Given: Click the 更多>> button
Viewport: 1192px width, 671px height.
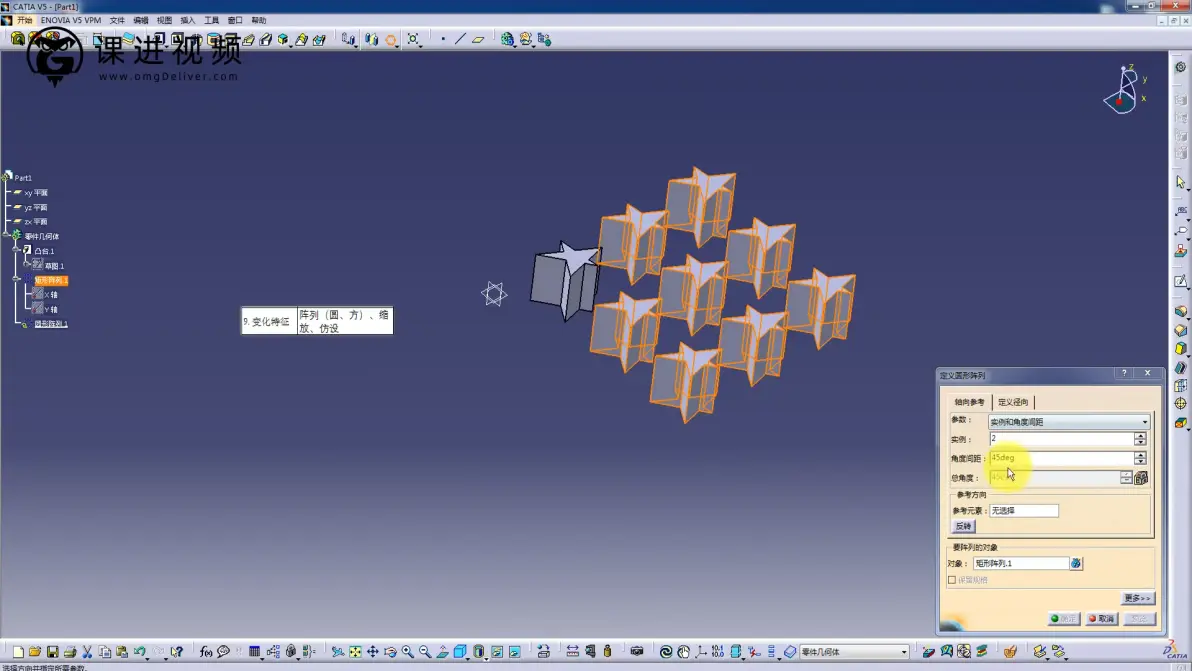Looking at the screenshot, I should (1137, 598).
